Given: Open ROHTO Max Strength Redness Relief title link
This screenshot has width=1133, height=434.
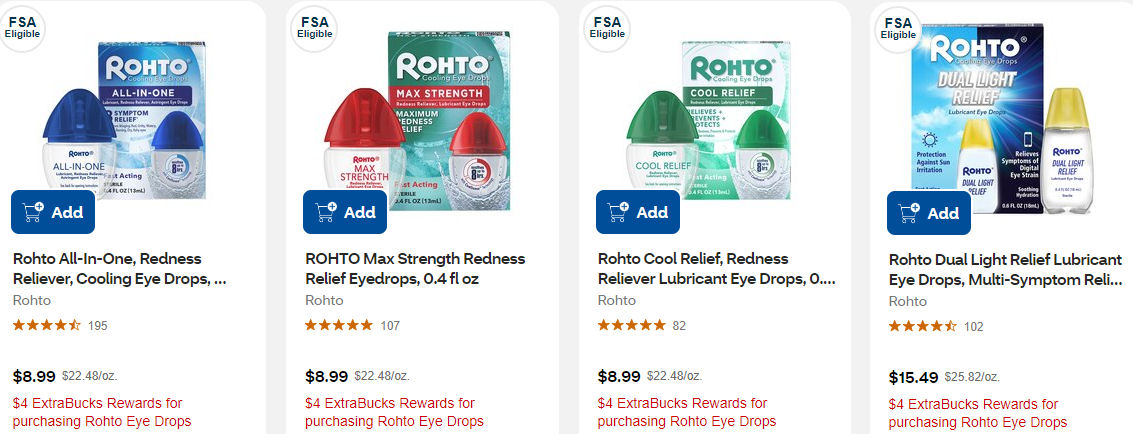Looking at the screenshot, I should tap(414, 269).
